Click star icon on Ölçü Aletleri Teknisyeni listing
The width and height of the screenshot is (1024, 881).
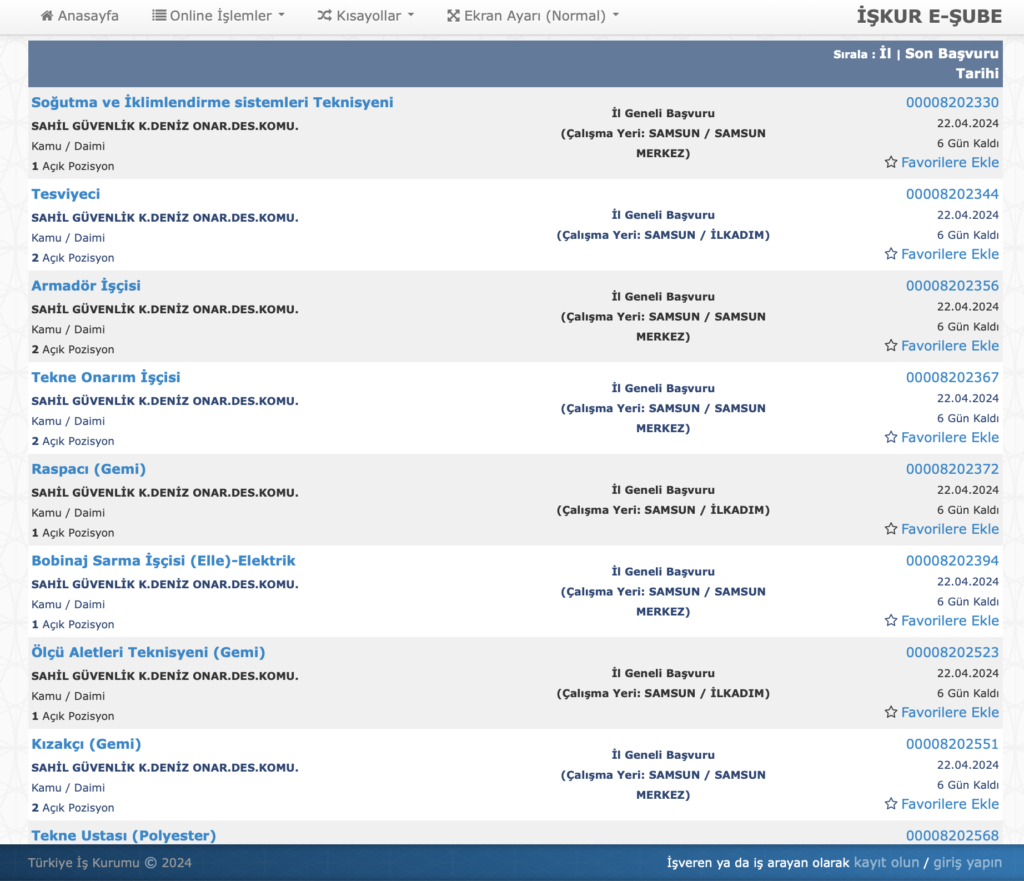click(891, 713)
